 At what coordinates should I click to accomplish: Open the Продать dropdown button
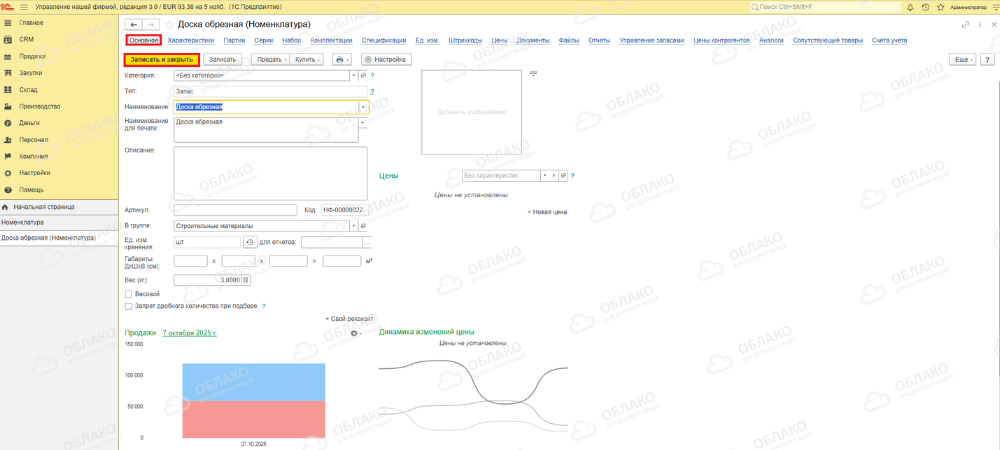coord(270,59)
